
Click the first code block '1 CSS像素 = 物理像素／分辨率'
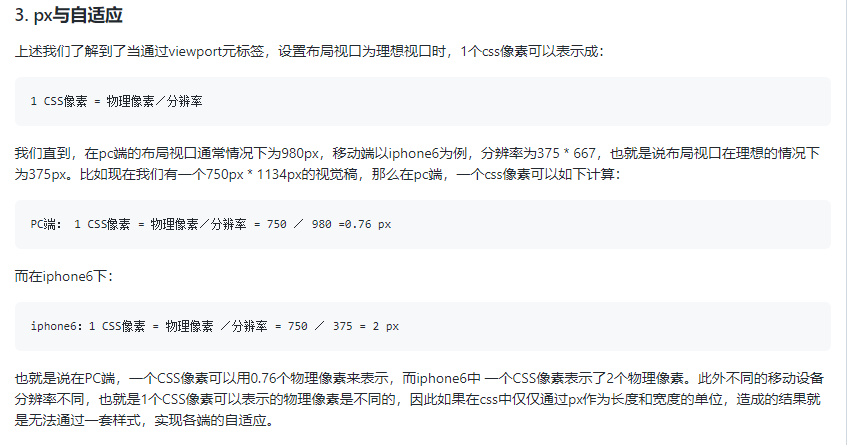tap(422, 102)
